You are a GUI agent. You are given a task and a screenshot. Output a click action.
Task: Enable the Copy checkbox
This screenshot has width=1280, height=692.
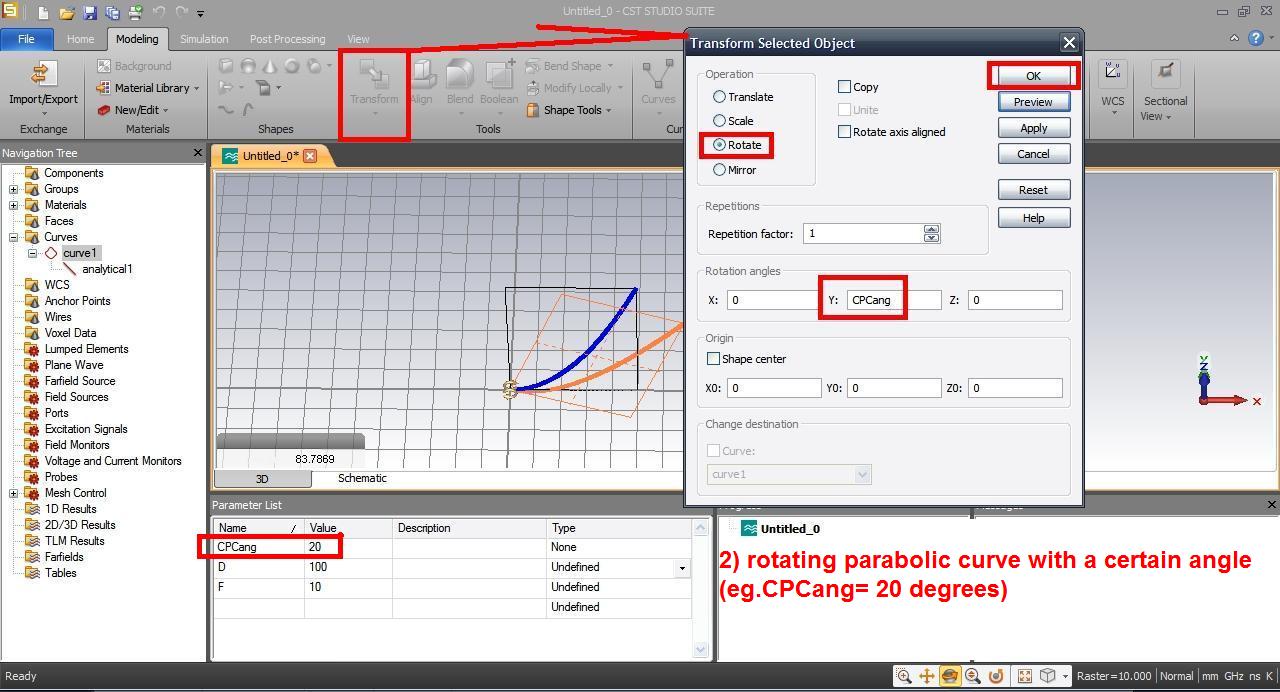[x=845, y=87]
